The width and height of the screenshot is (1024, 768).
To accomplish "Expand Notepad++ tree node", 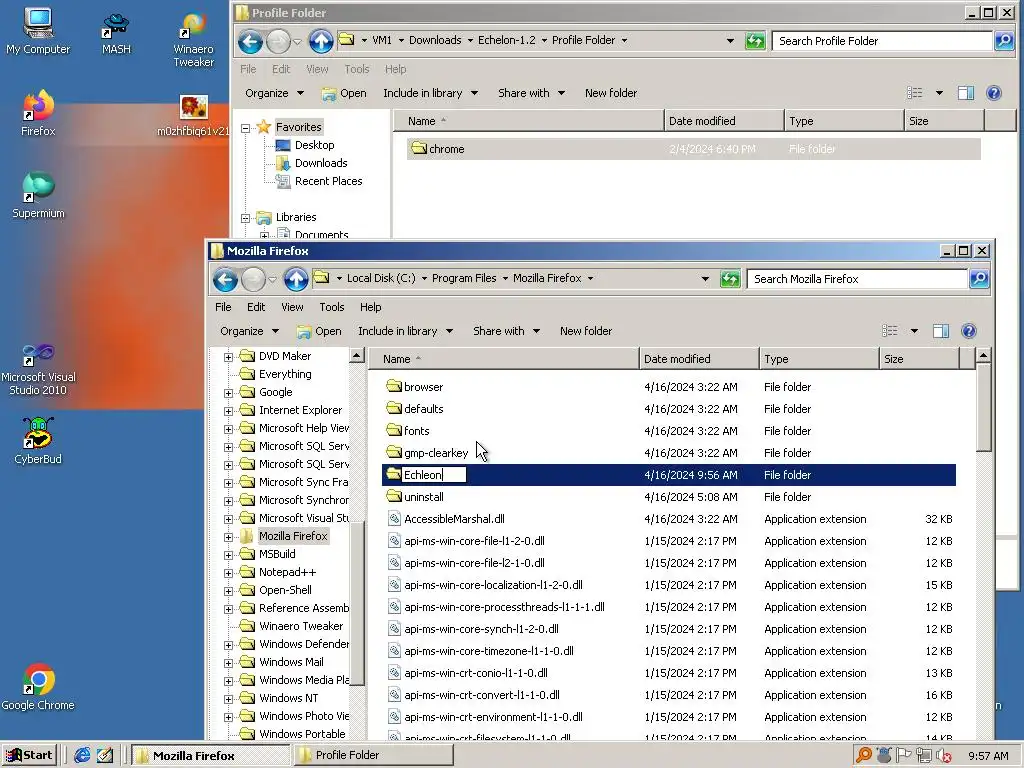I will (x=228, y=573).
